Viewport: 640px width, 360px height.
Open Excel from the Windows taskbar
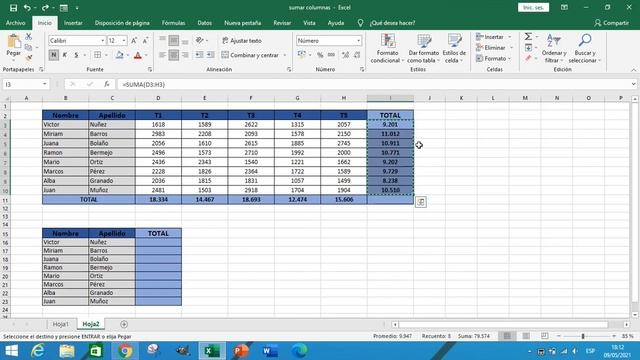click(x=212, y=351)
